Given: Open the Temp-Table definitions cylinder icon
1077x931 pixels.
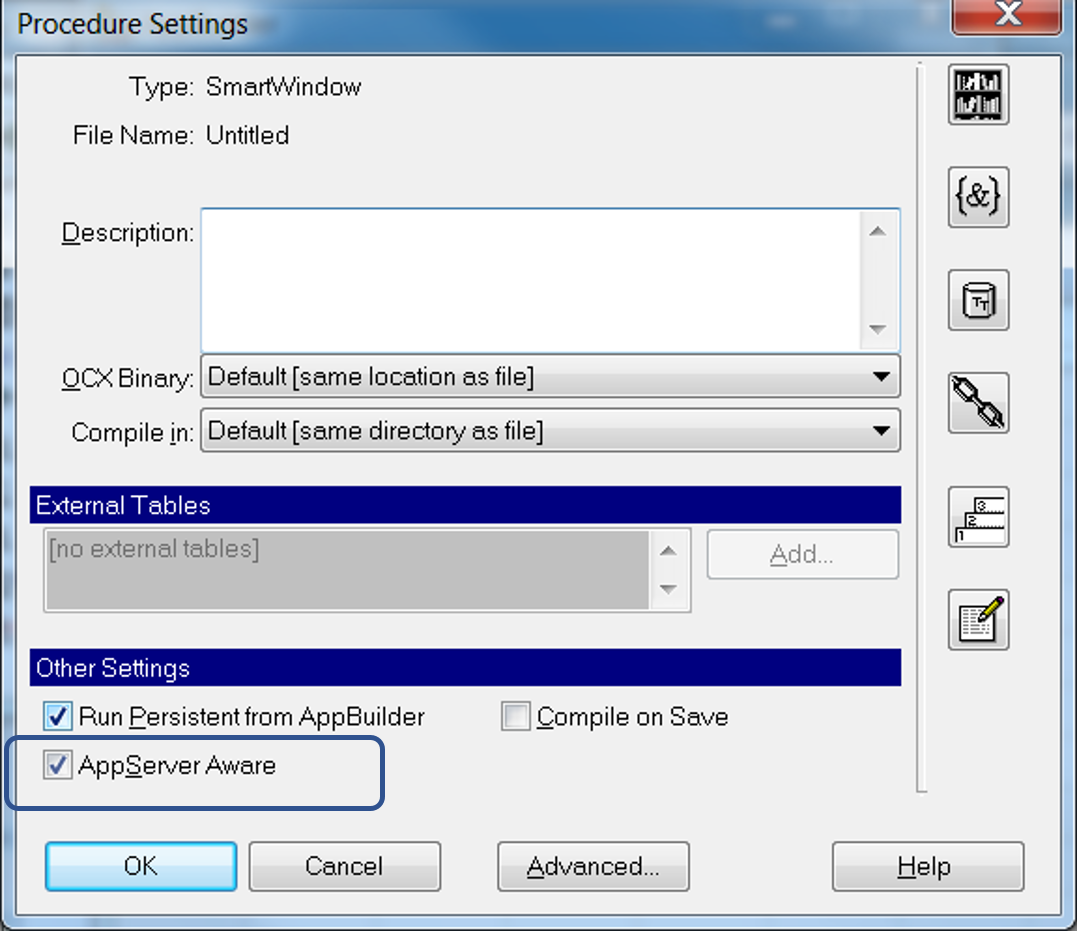Looking at the screenshot, I should pyautogui.click(x=978, y=300).
